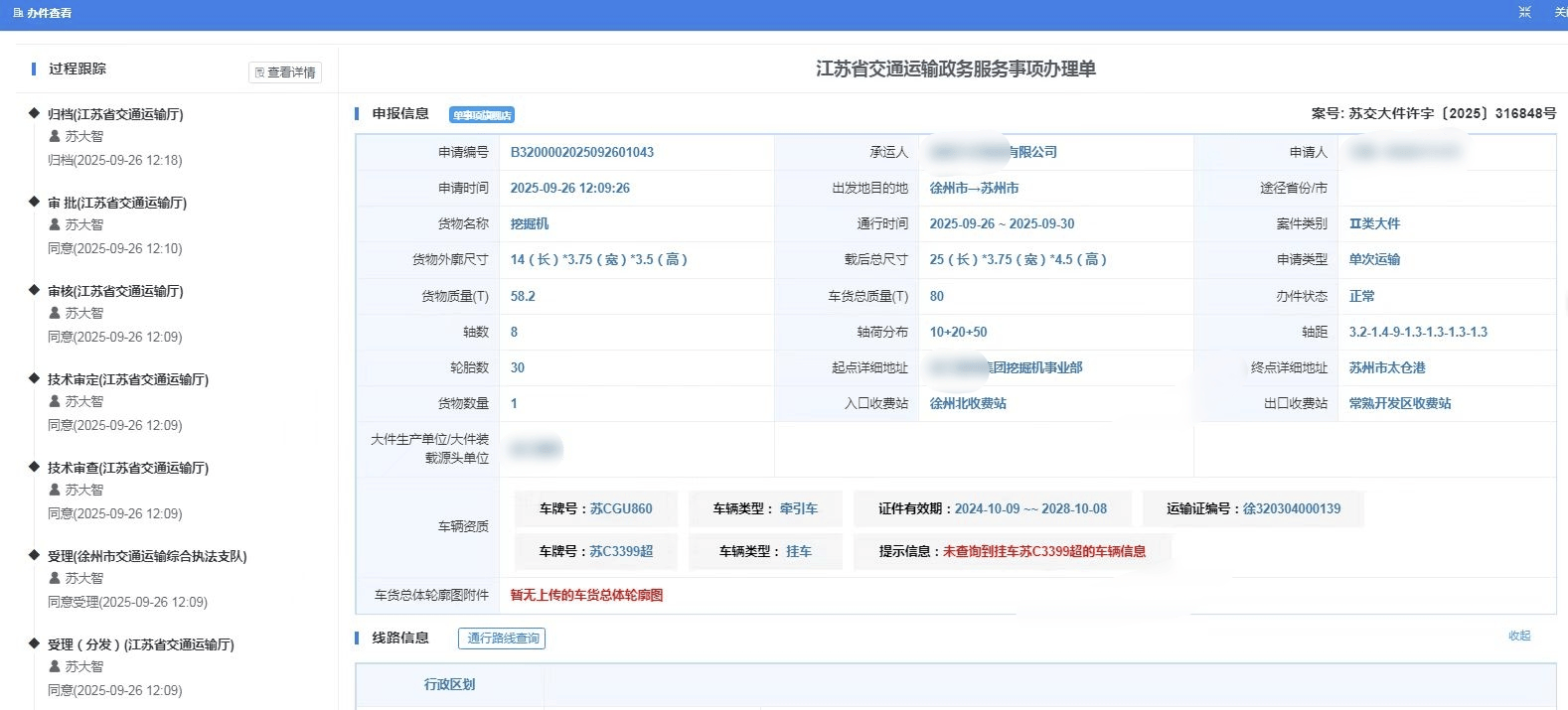Image resolution: width=1568 pixels, height=710 pixels.
Task: Click the 通行路线查询 button
Action: click(502, 639)
